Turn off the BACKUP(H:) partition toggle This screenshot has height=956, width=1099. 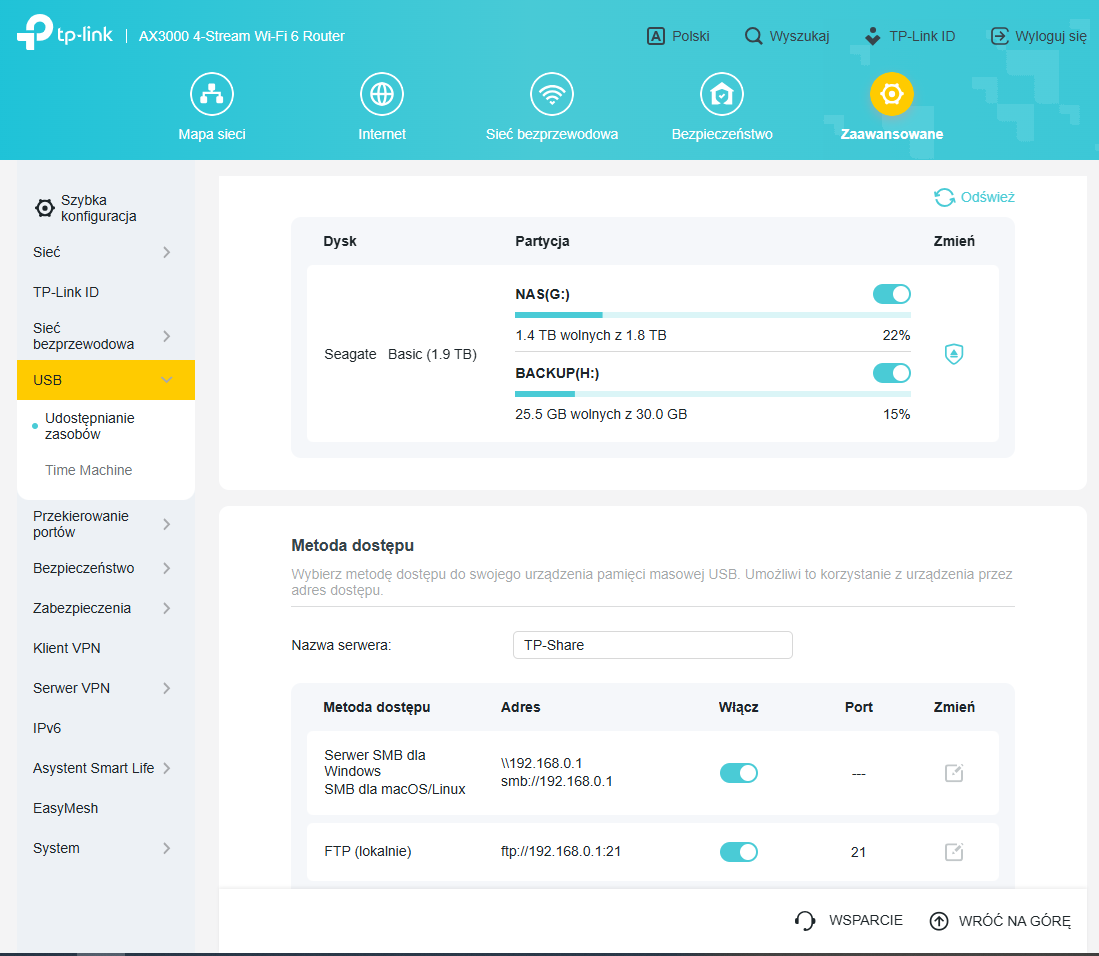point(891,373)
